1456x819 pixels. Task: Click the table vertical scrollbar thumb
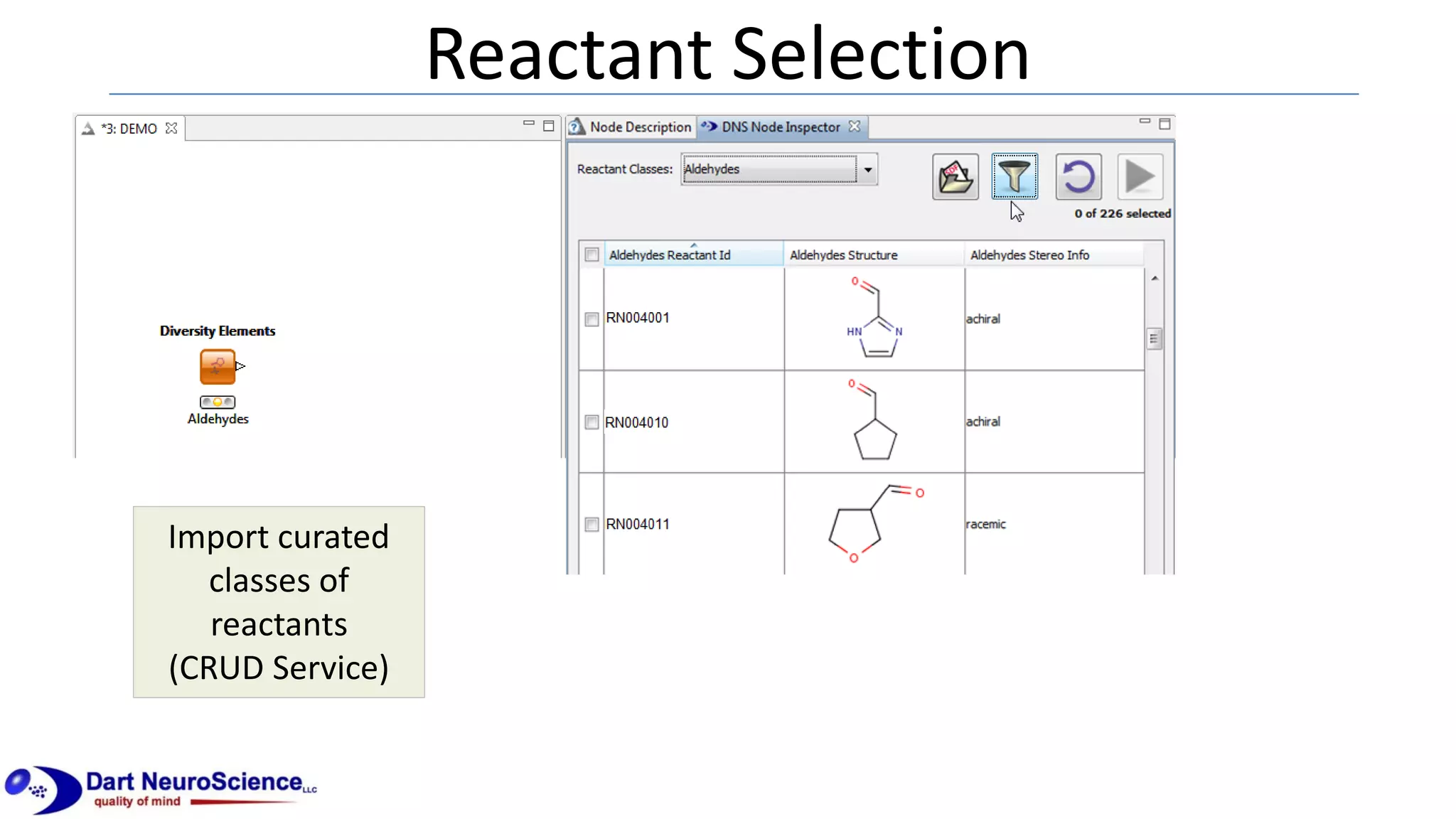point(1155,339)
